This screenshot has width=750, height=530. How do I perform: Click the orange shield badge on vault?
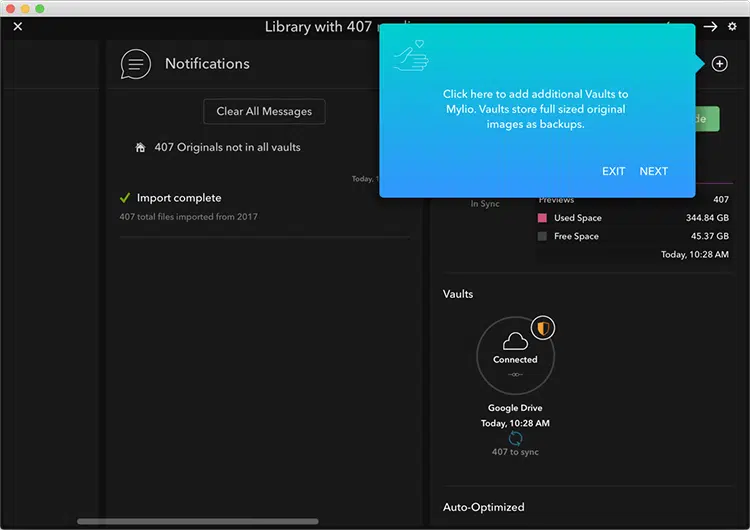[x=543, y=328]
